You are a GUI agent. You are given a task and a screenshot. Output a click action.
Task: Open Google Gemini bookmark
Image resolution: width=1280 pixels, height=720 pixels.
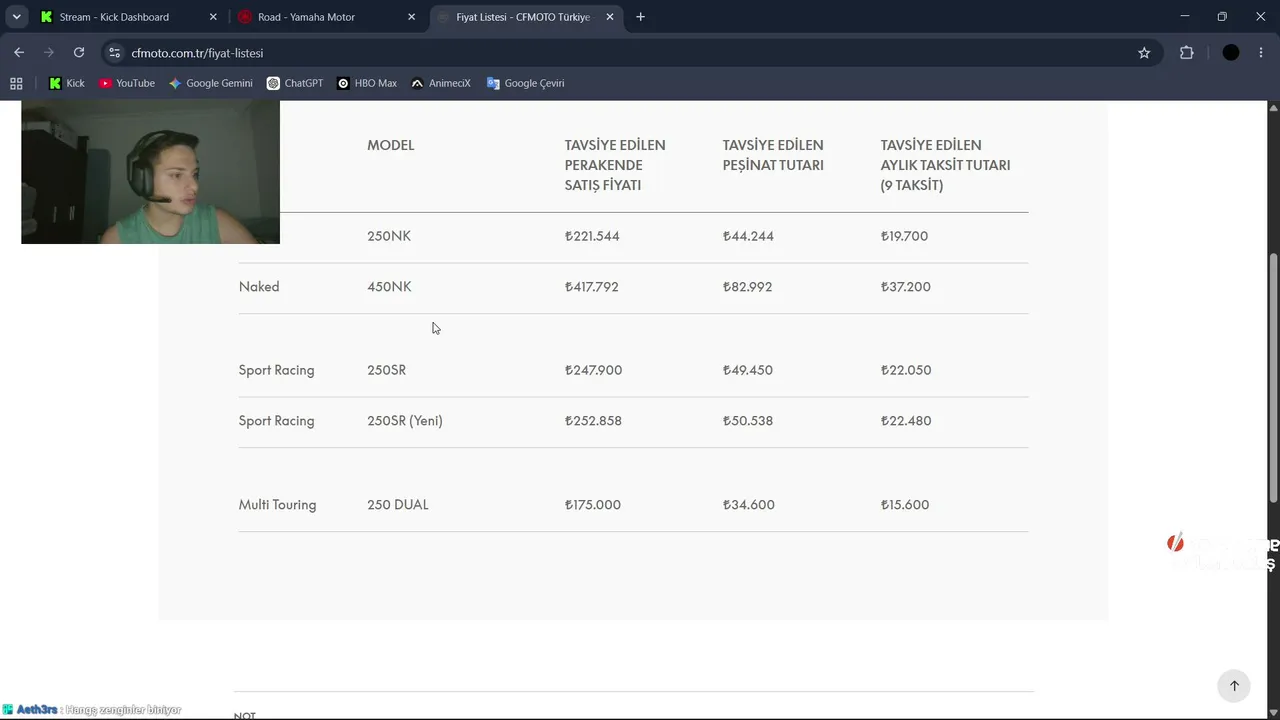(210, 83)
